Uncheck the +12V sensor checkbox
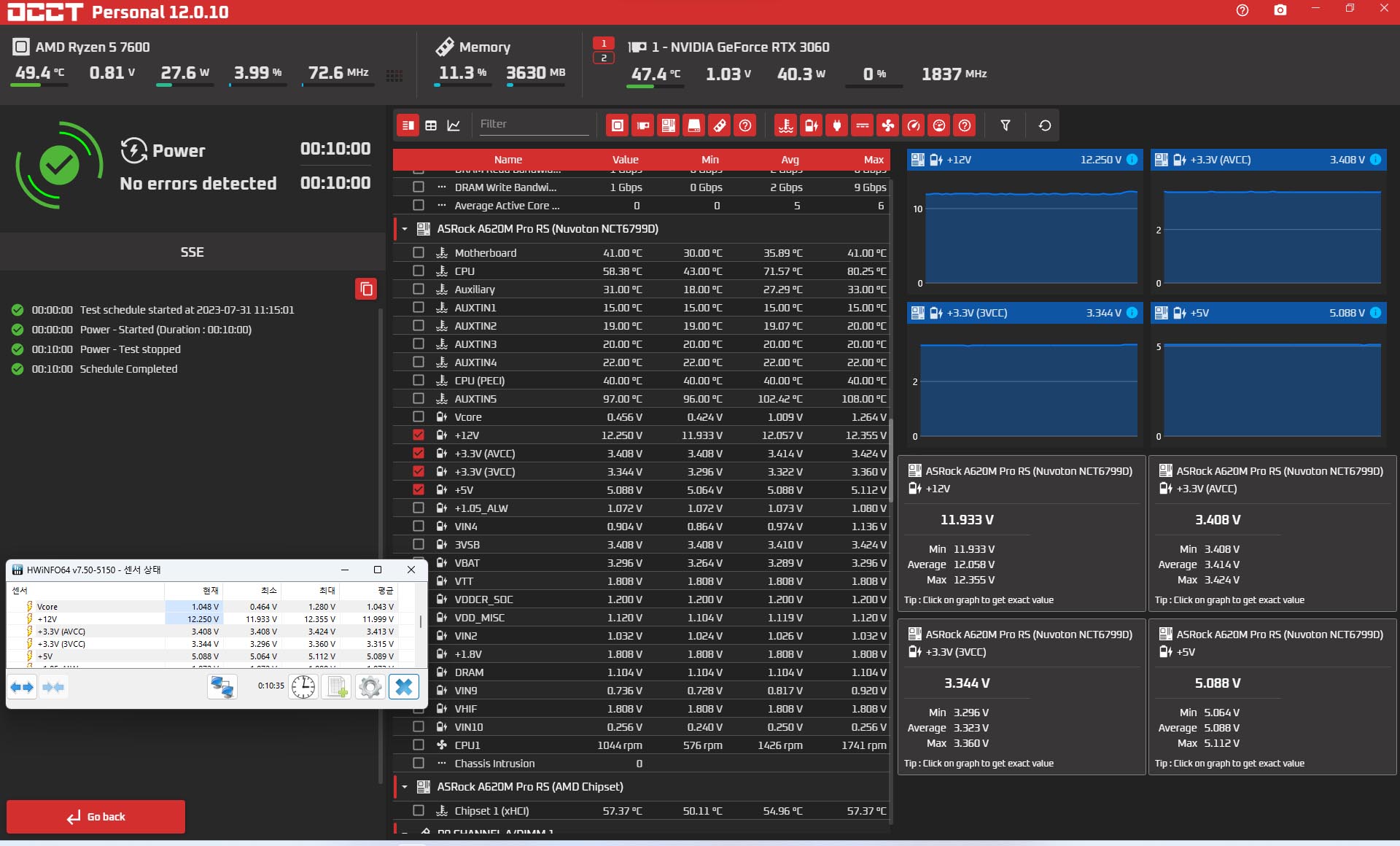This screenshot has height=846, width=1400. [418, 435]
